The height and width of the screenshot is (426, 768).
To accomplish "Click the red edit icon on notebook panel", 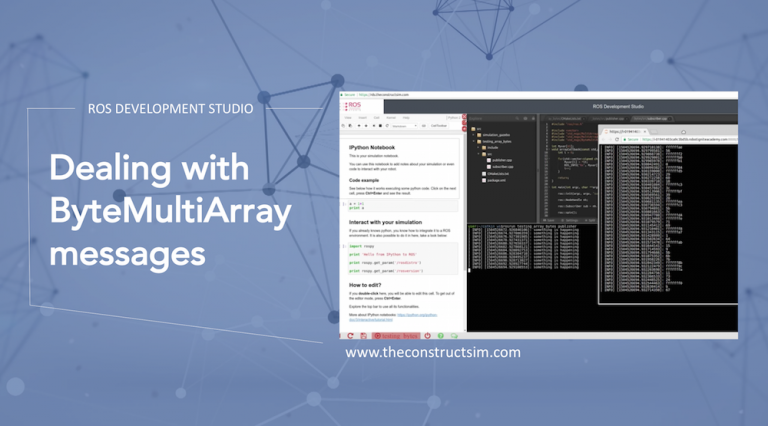I will click(464, 122).
